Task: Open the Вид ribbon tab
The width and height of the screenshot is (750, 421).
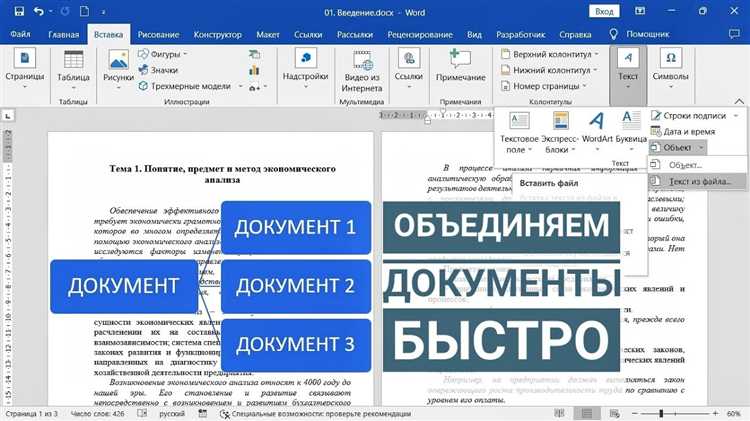Action: [x=474, y=34]
